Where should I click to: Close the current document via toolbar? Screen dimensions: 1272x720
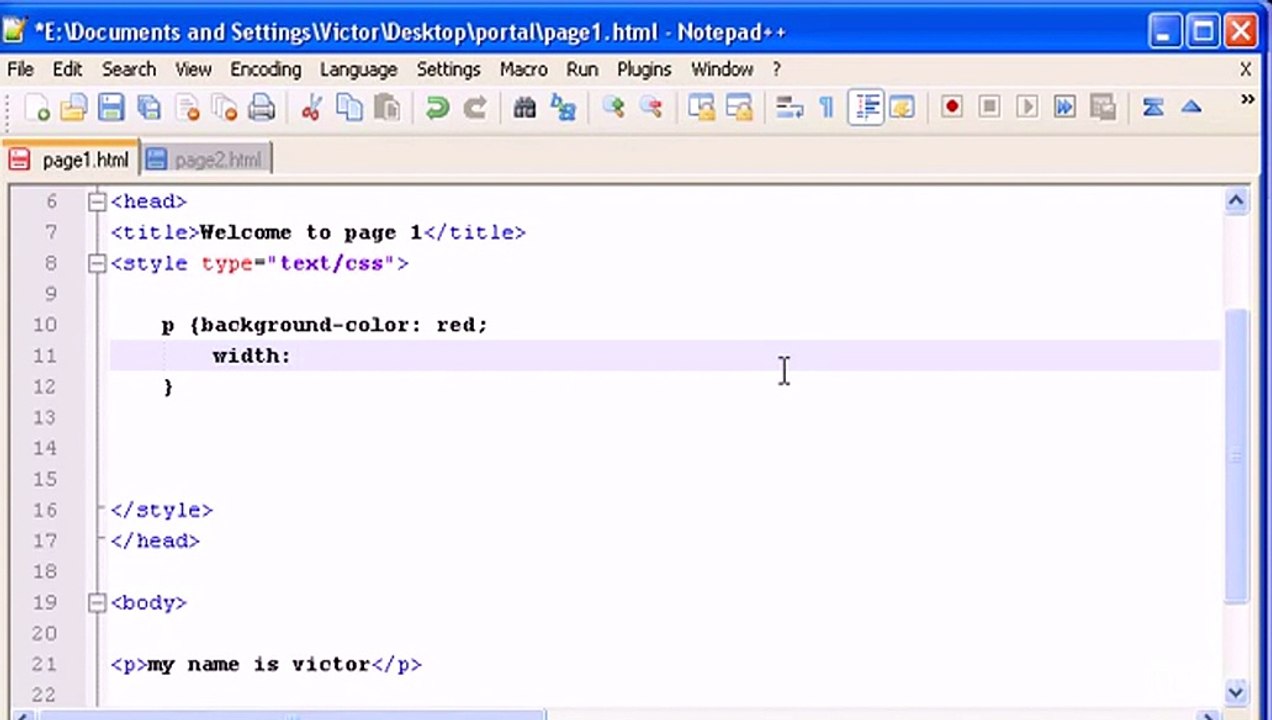pos(187,108)
